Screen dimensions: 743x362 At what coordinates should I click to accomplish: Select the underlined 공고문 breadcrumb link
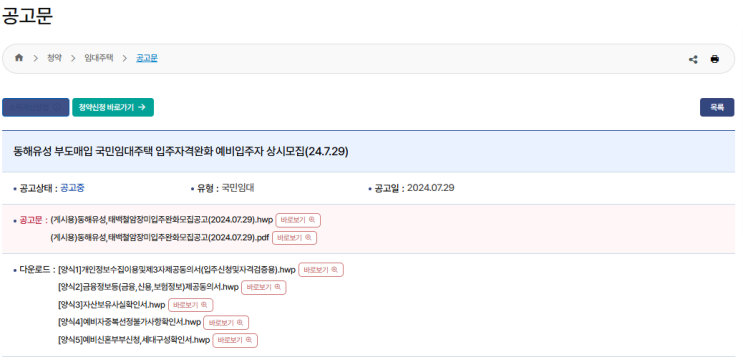(147, 58)
